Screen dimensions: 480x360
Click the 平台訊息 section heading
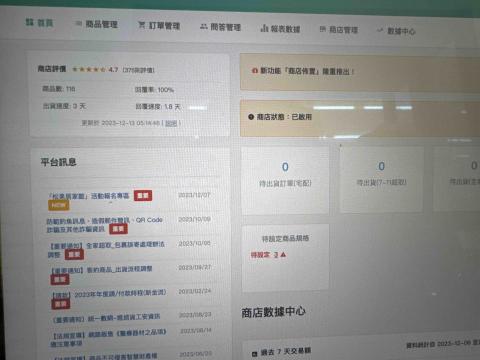pos(59,162)
